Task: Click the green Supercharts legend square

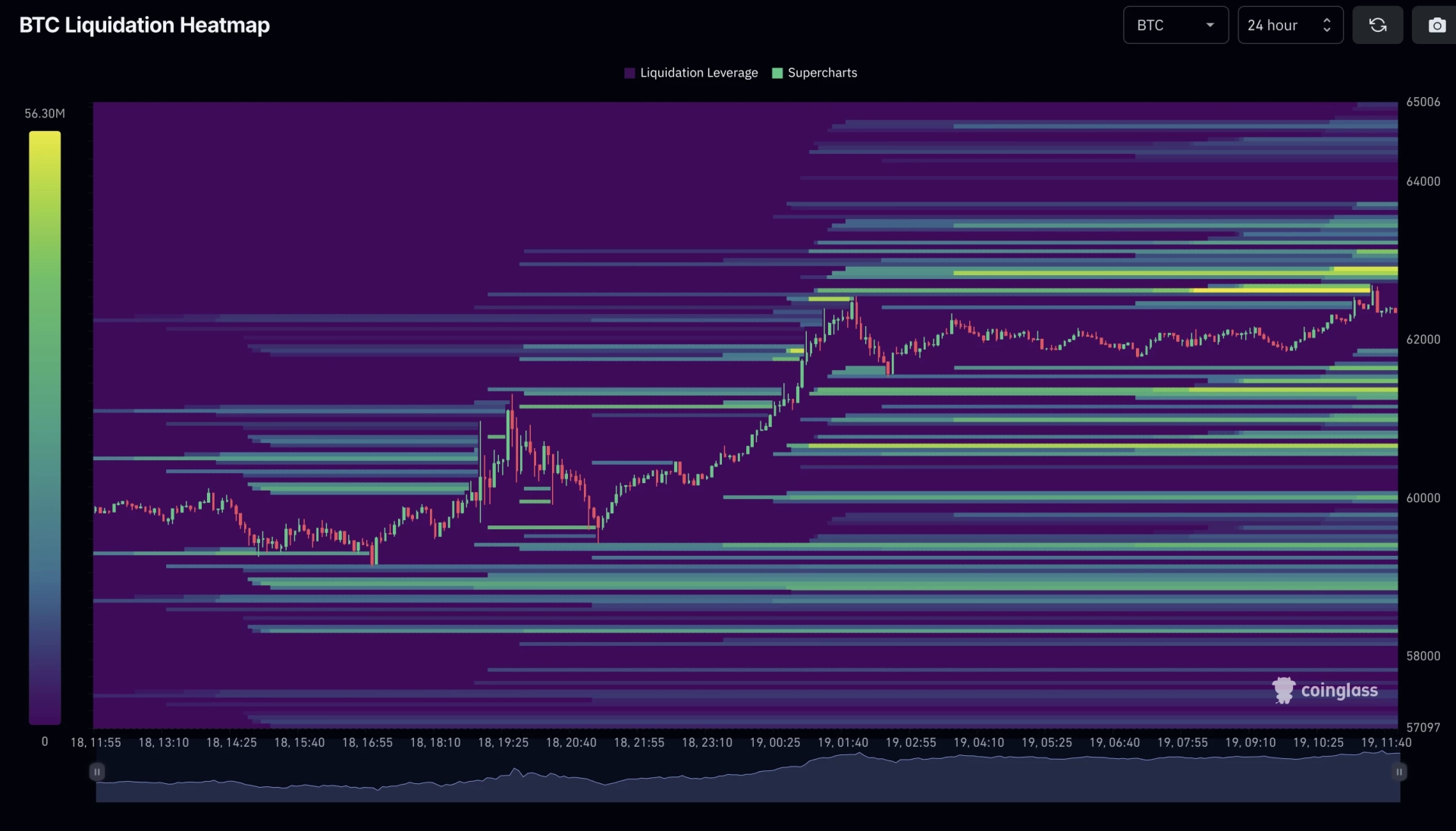Action: pyautogui.click(x=777, y=73)
